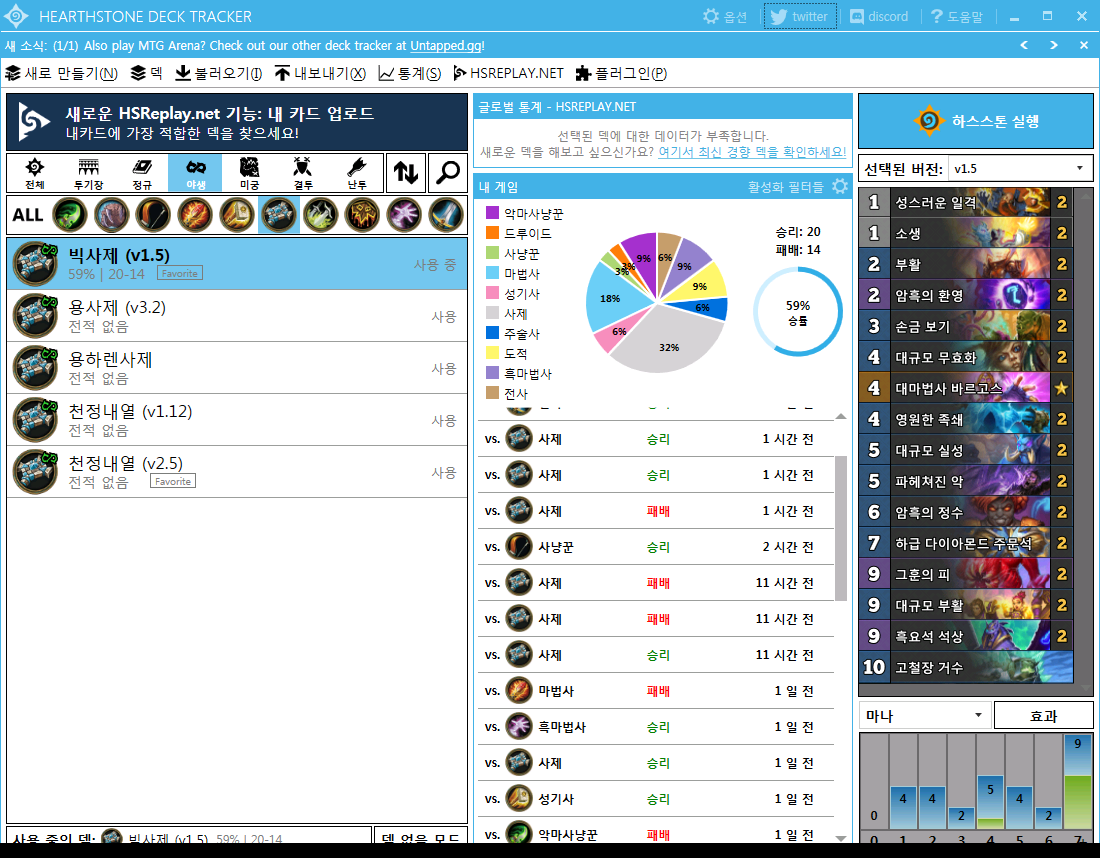The height and width of the screenshot is (858, 1100).
Task: Dismiss the news bar with X
Action: pos(1084,45)
